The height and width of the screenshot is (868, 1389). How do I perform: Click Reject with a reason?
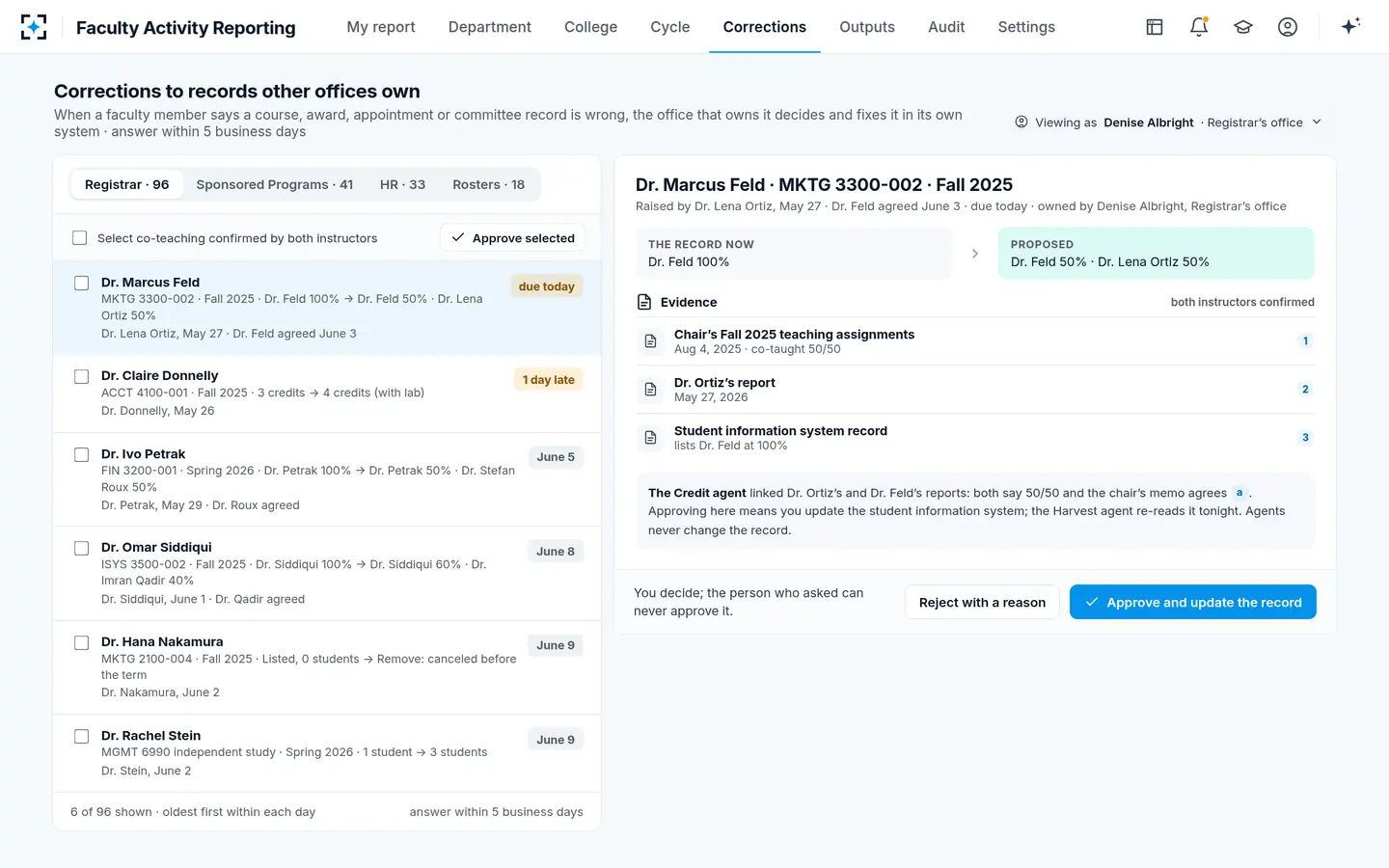coord(982,602)
